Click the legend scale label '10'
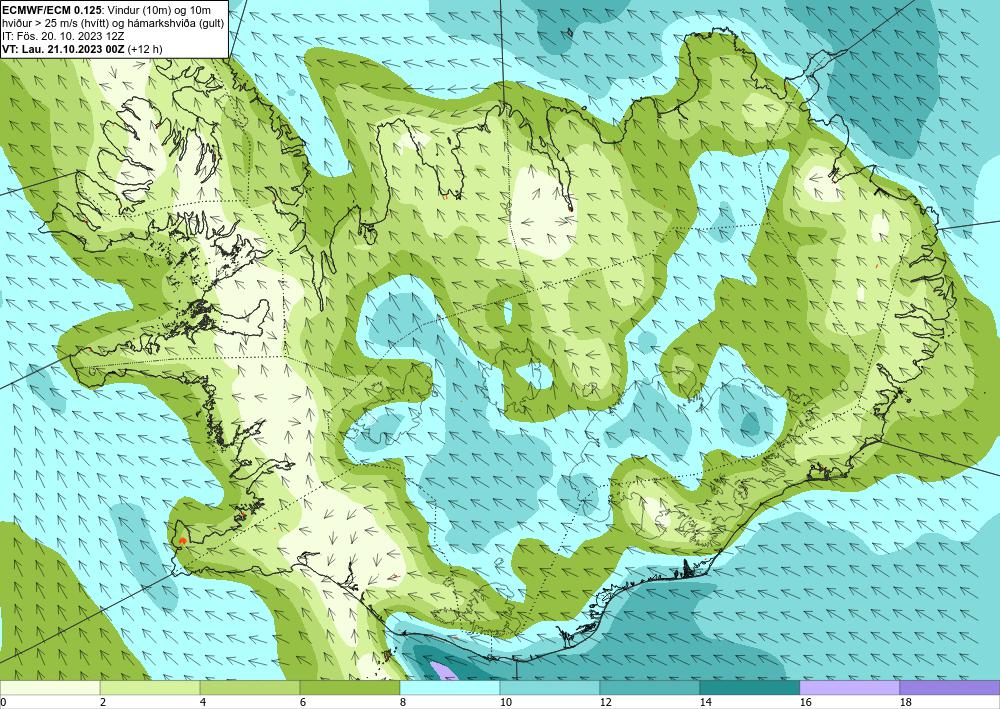The width and height of the screenshot is (1000, 709). [x=505, y=702]
